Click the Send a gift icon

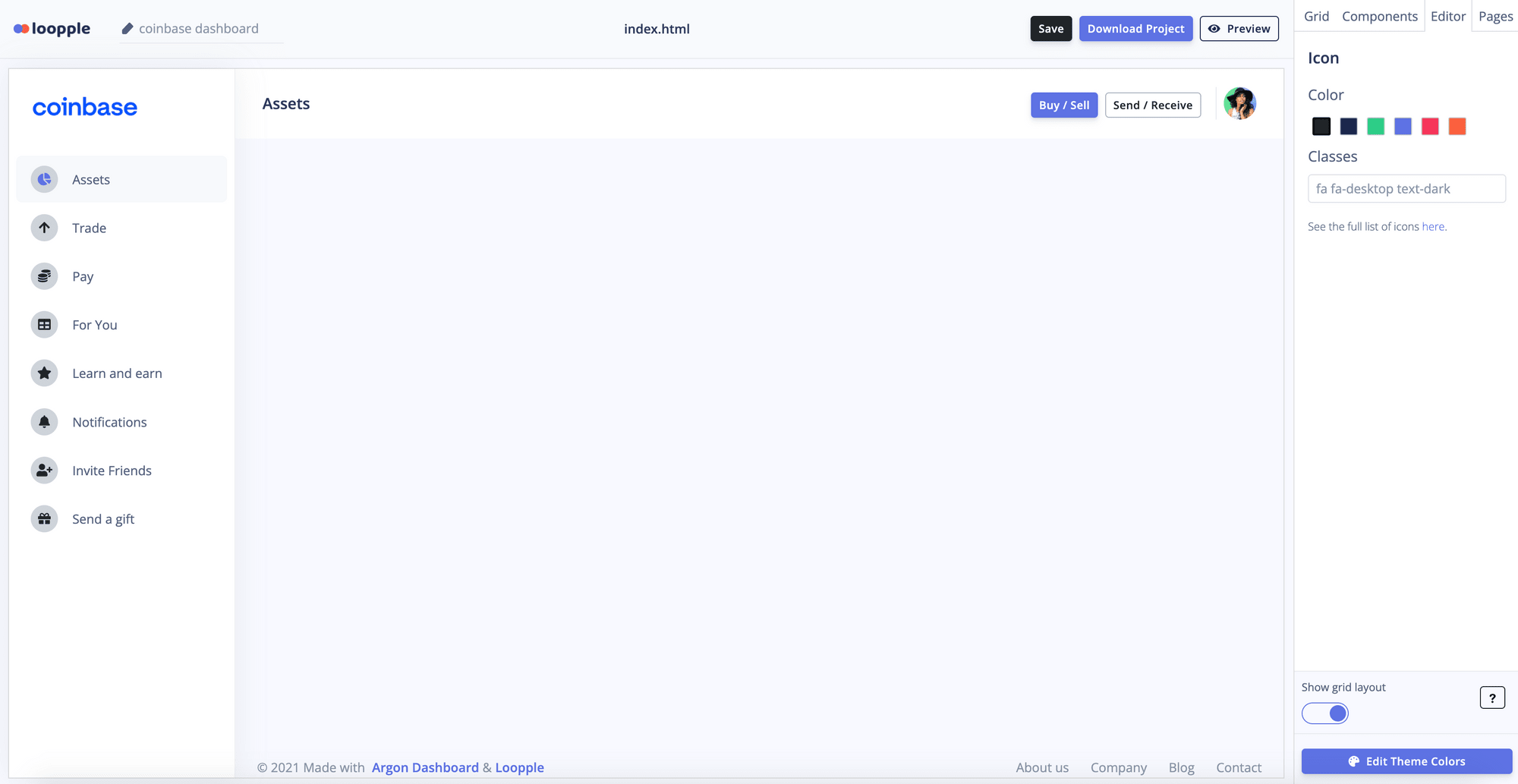tap(44, 519)
